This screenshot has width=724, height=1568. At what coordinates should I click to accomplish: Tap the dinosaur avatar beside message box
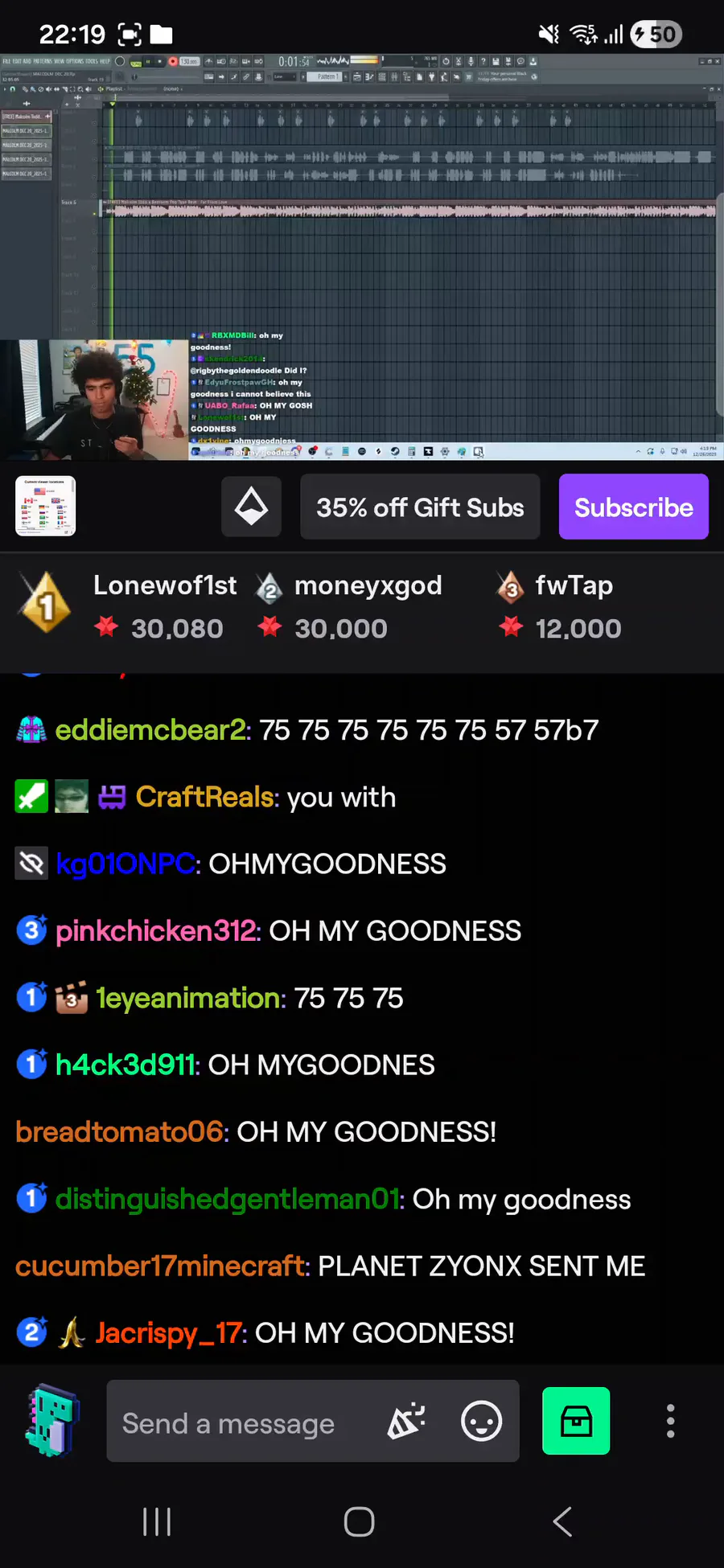(x=51, y=1421)
